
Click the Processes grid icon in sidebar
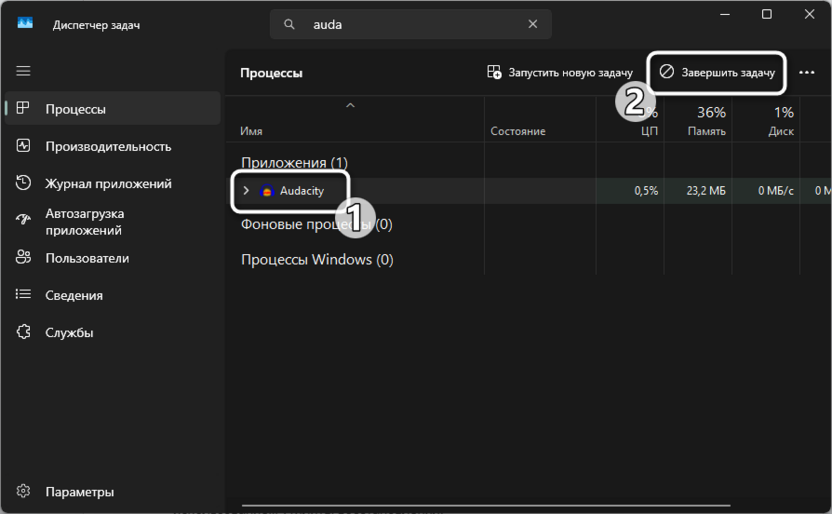[24, 108]
